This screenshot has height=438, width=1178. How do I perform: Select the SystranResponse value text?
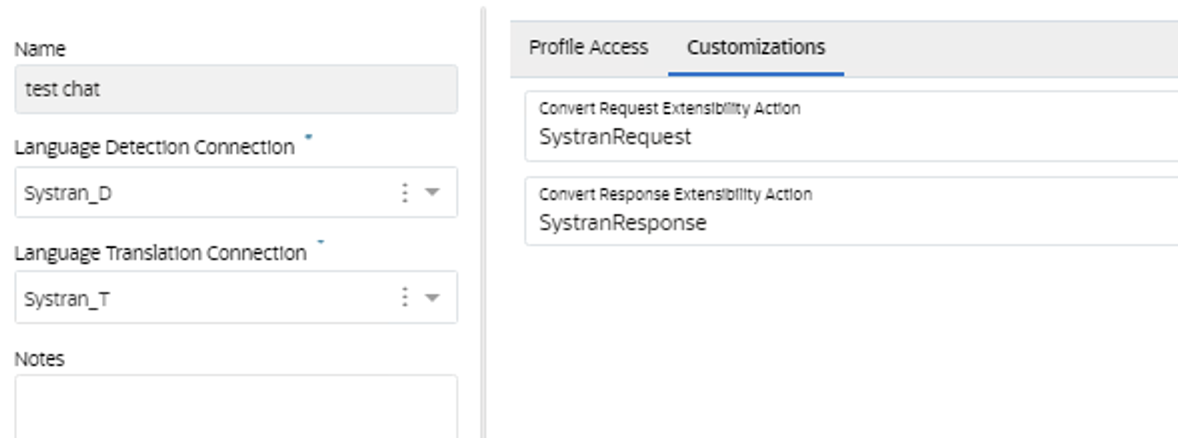(623, 223)
